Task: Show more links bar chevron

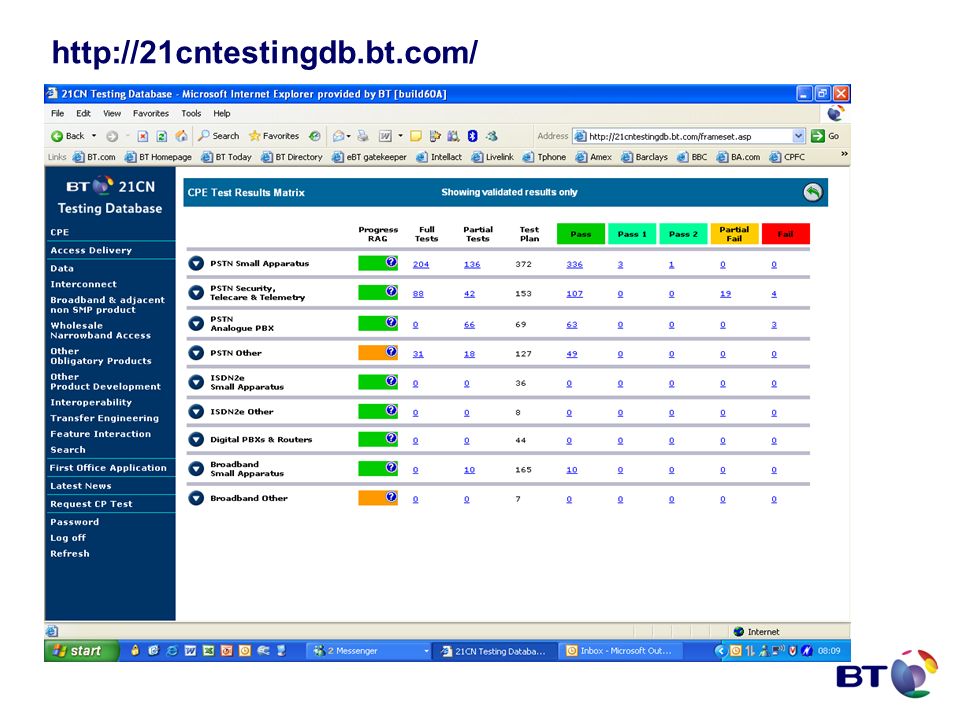Action: (844, 154)
